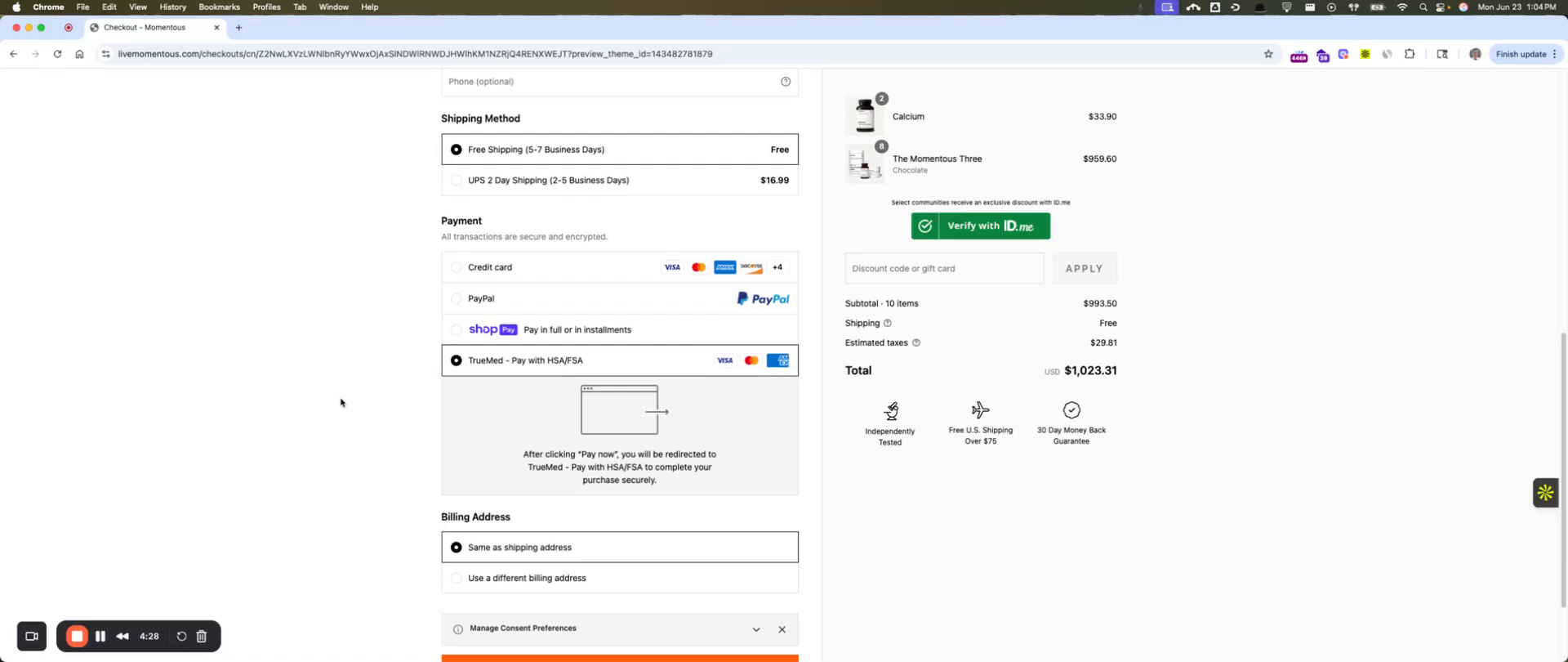Open the home page button
Image resolution: width=1568 pixels, height=662 pixels.
[79, 54]
